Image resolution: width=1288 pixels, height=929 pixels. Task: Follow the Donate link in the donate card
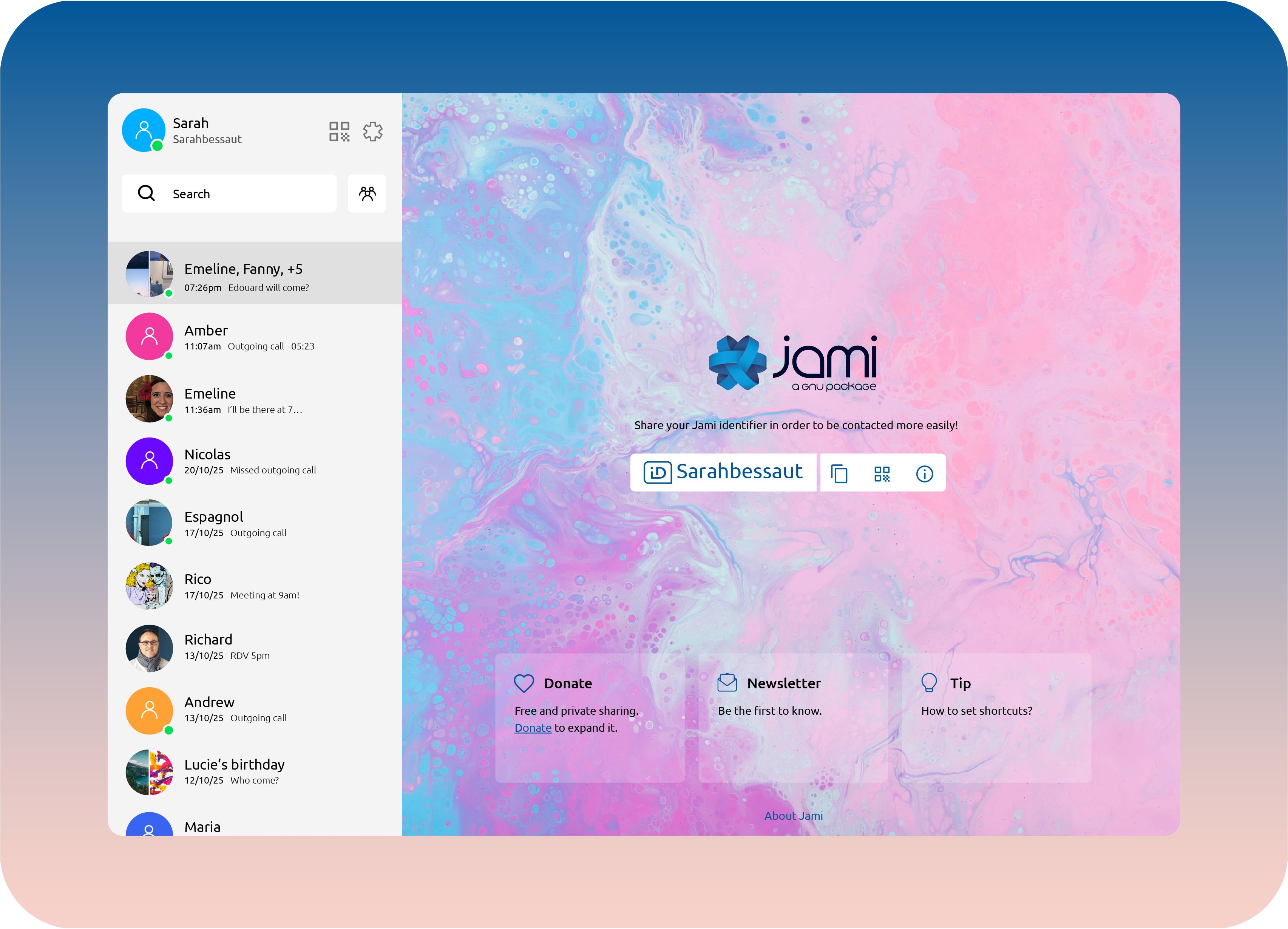[533, 728]
